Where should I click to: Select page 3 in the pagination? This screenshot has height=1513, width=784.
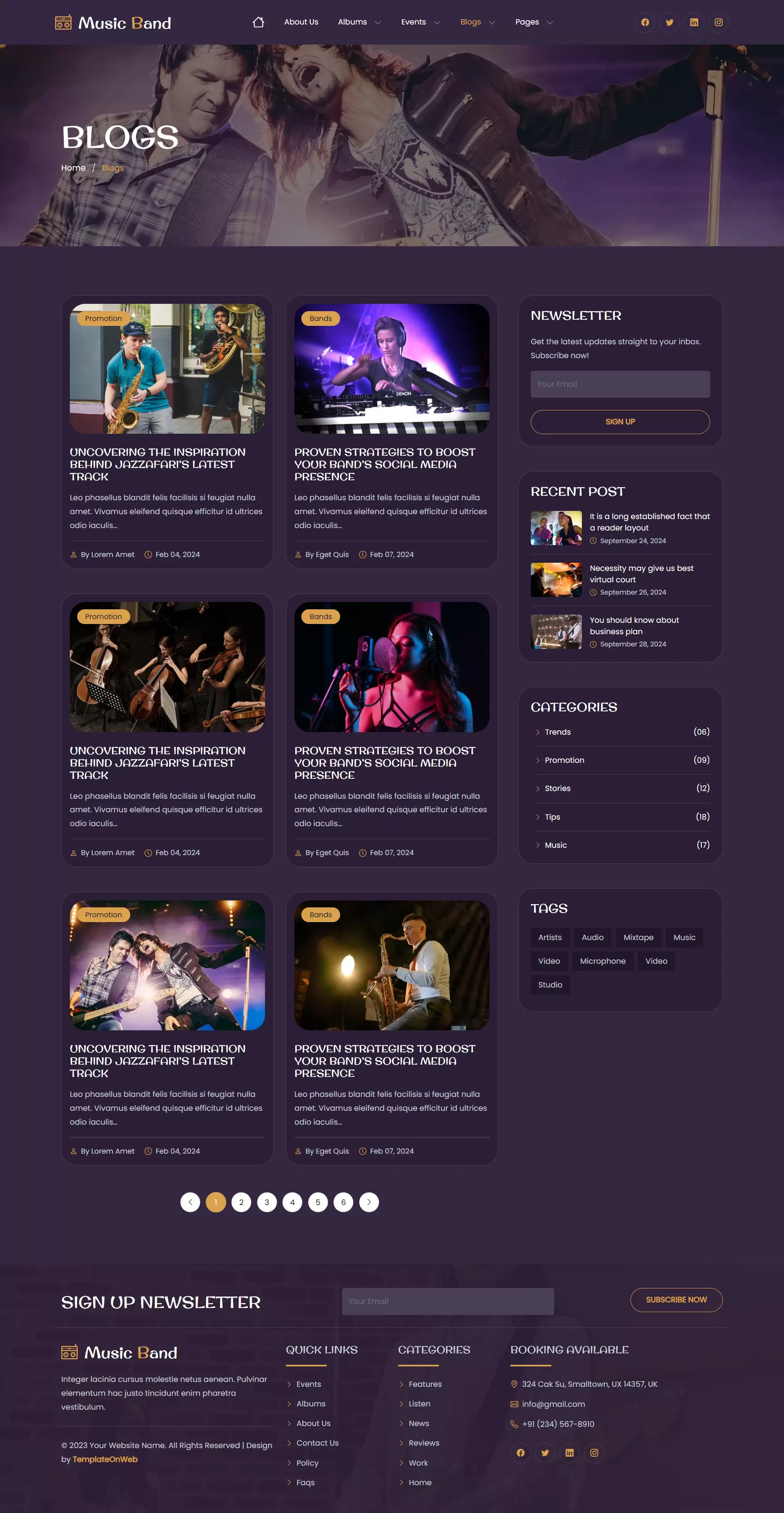267,1202
